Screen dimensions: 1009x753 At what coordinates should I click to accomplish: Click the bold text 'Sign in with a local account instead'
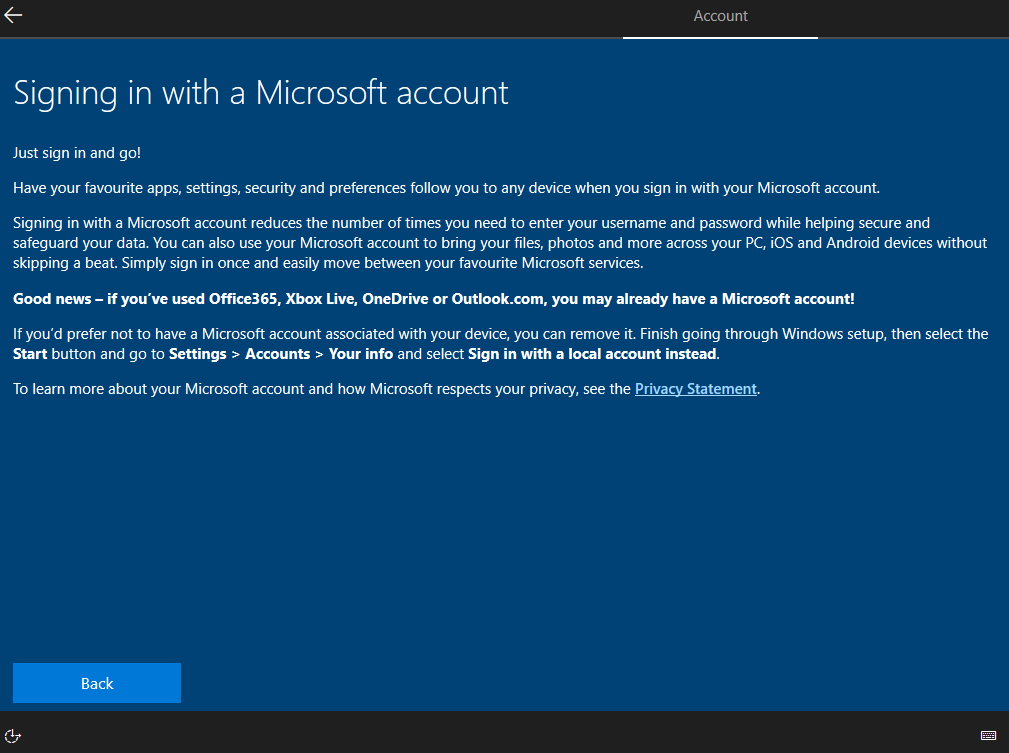592,354
